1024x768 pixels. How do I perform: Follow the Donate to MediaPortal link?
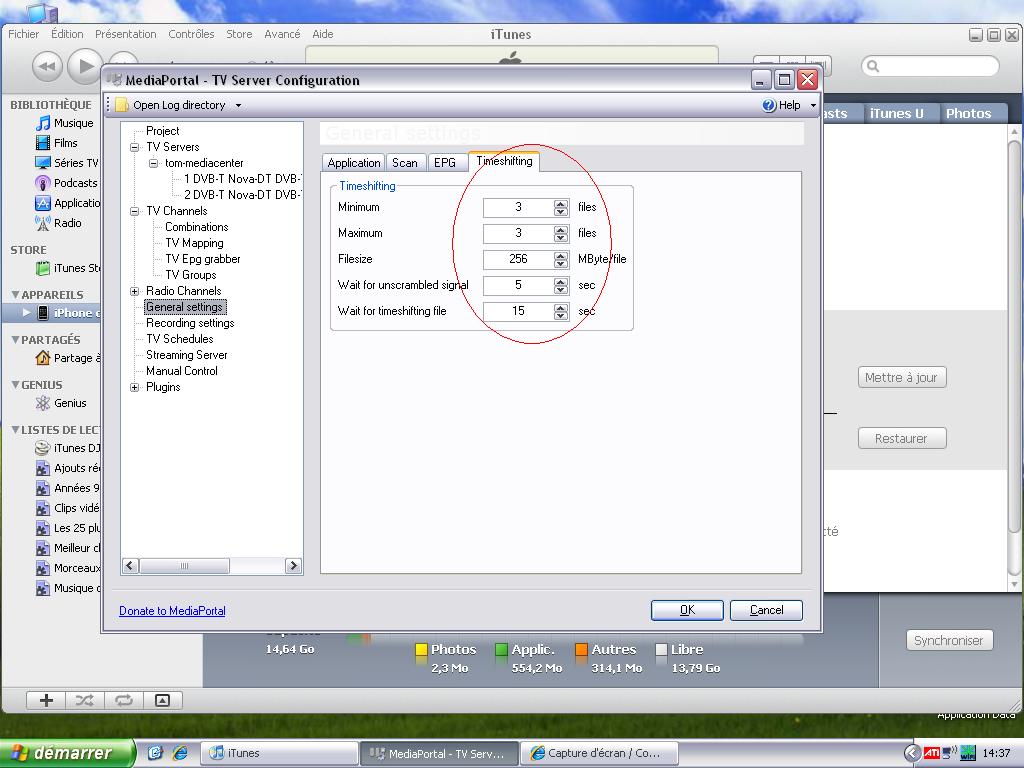click(172, 611)
